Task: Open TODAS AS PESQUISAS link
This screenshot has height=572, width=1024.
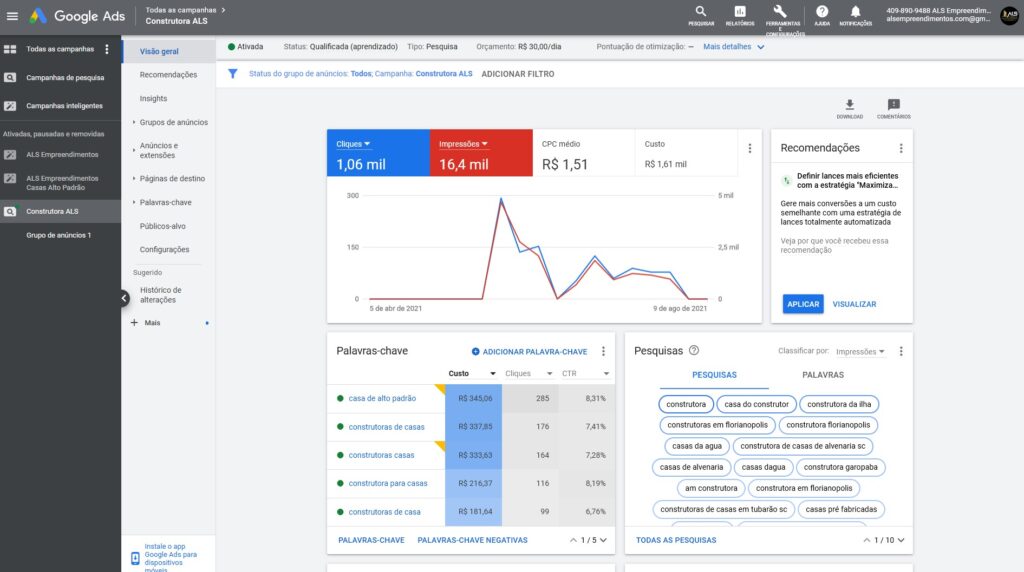Action: click(676, 540)
